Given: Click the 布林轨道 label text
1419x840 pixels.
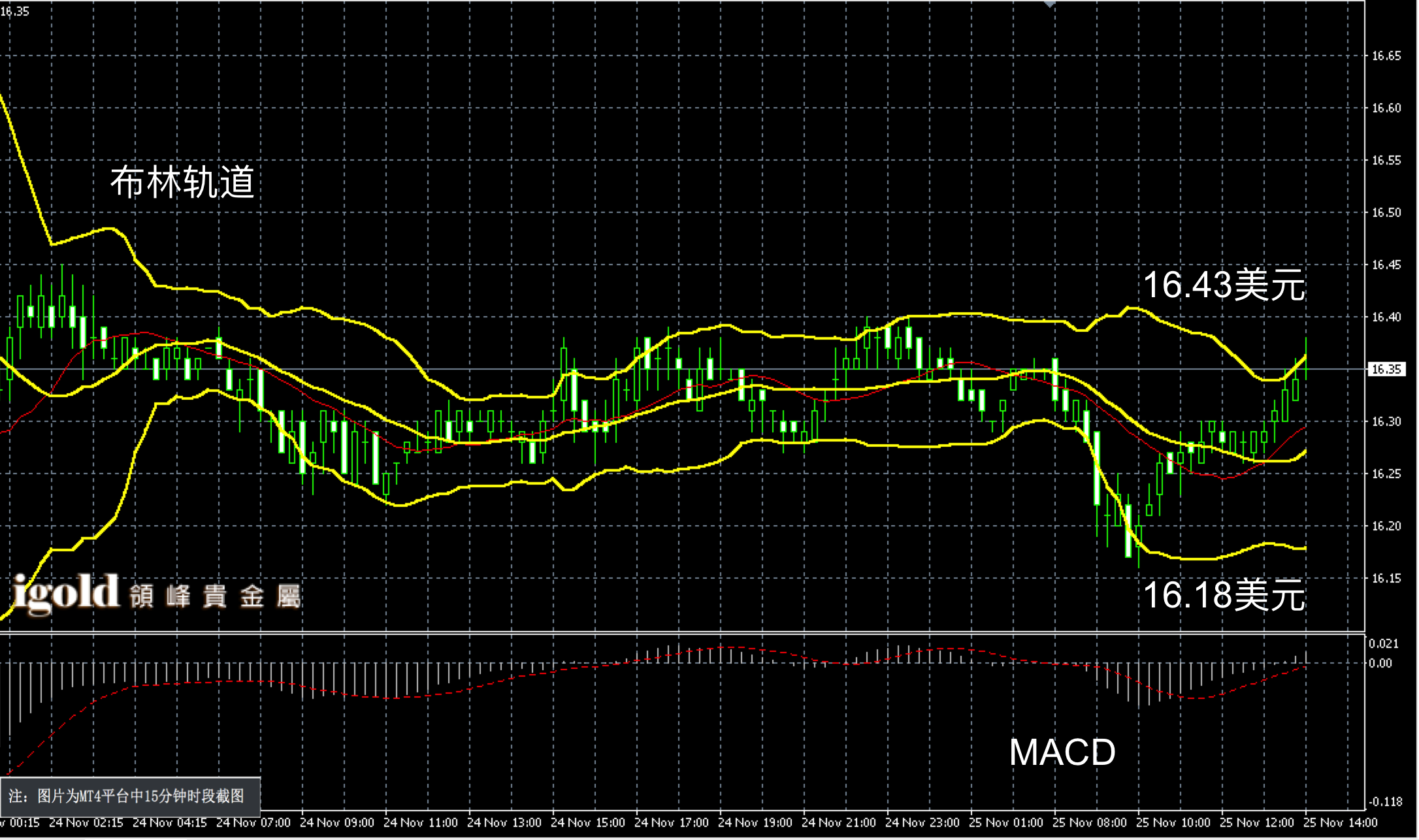Looking at the screenshot, I should (x=182, y=182).
